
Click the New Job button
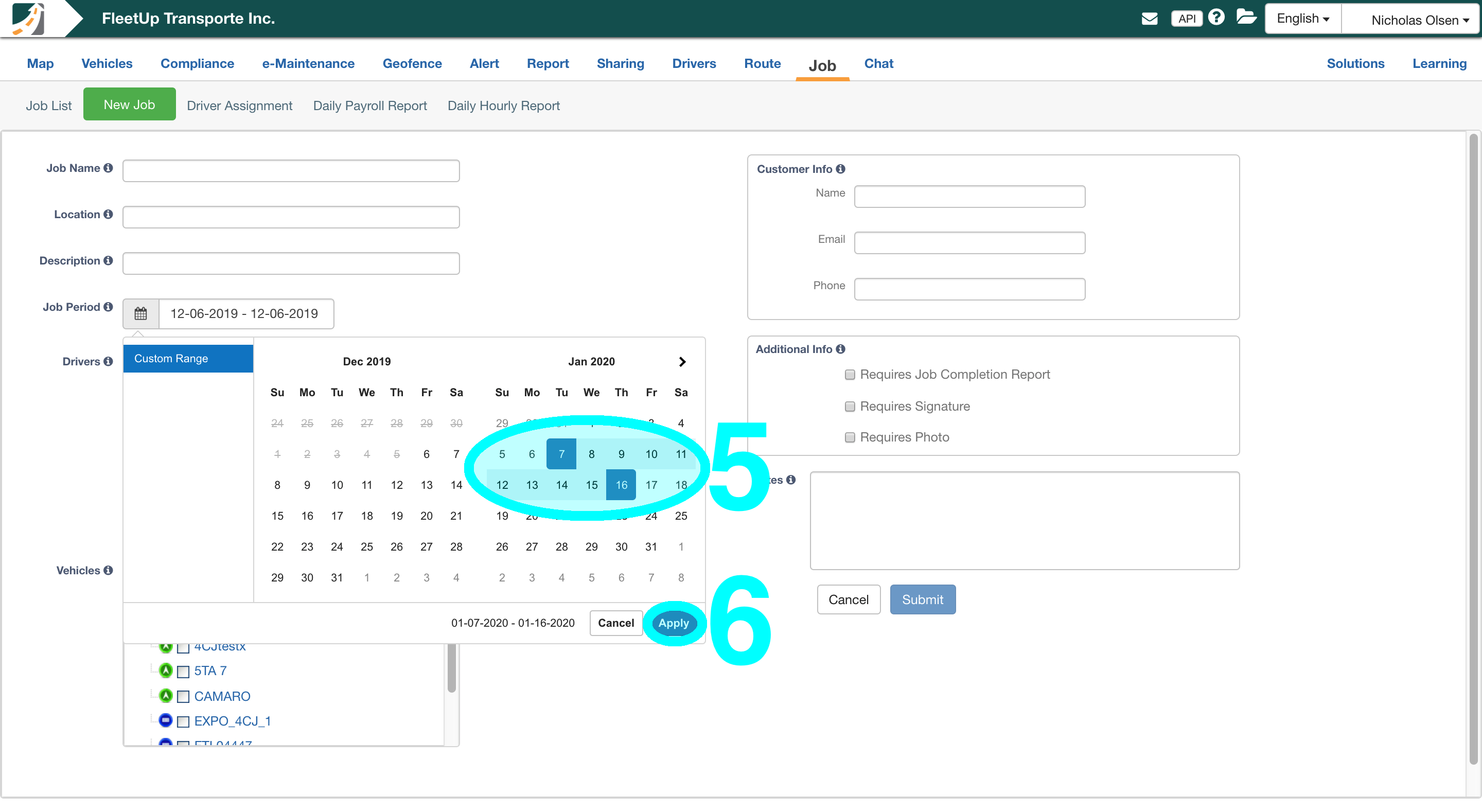(130, 105)
